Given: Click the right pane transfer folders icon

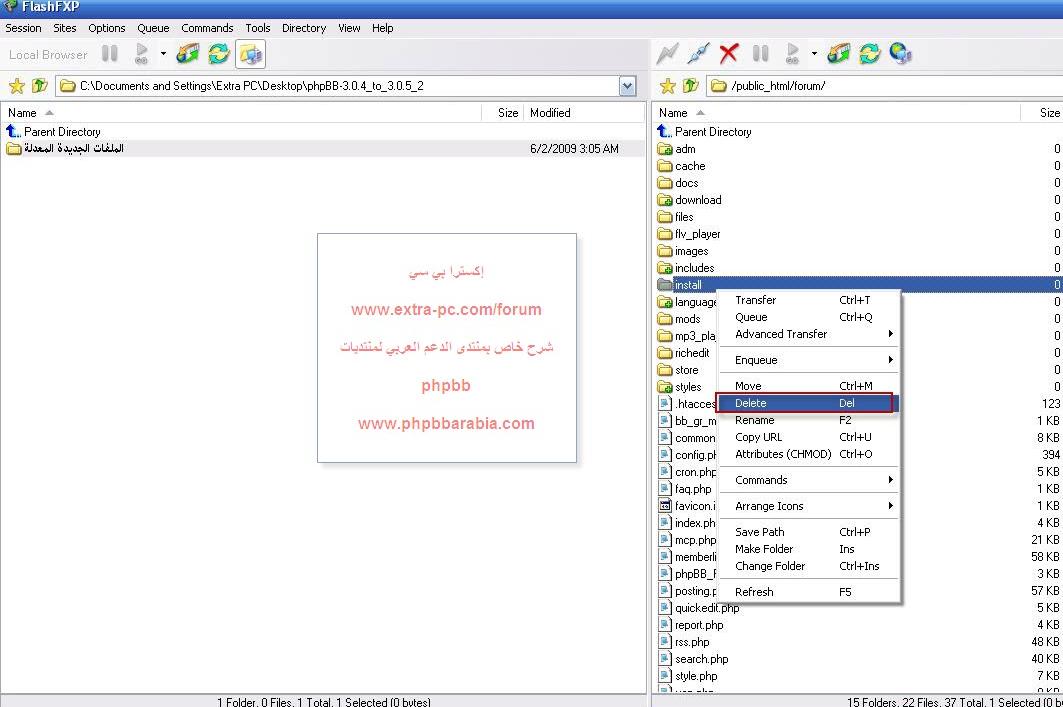Looking at the screenshot, I should pos(839,54).
